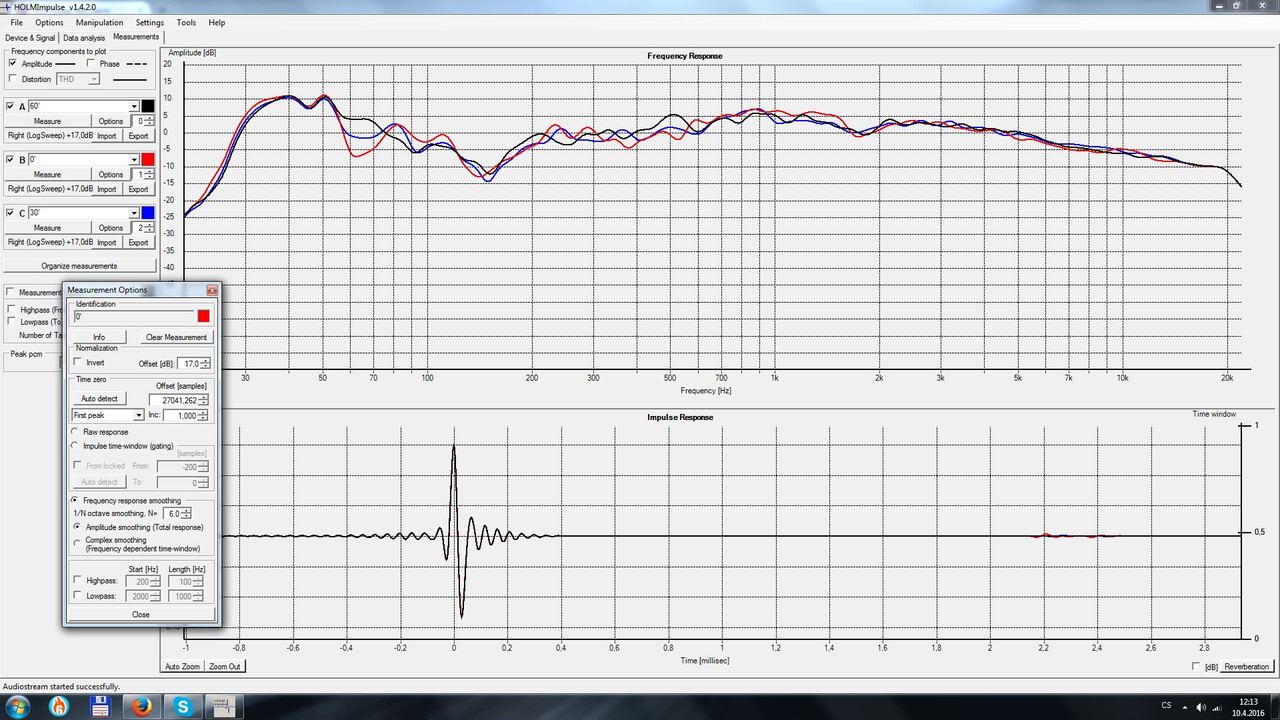Switch to Data analysis tab
The image size is (1280, 720).
[84, 38]
